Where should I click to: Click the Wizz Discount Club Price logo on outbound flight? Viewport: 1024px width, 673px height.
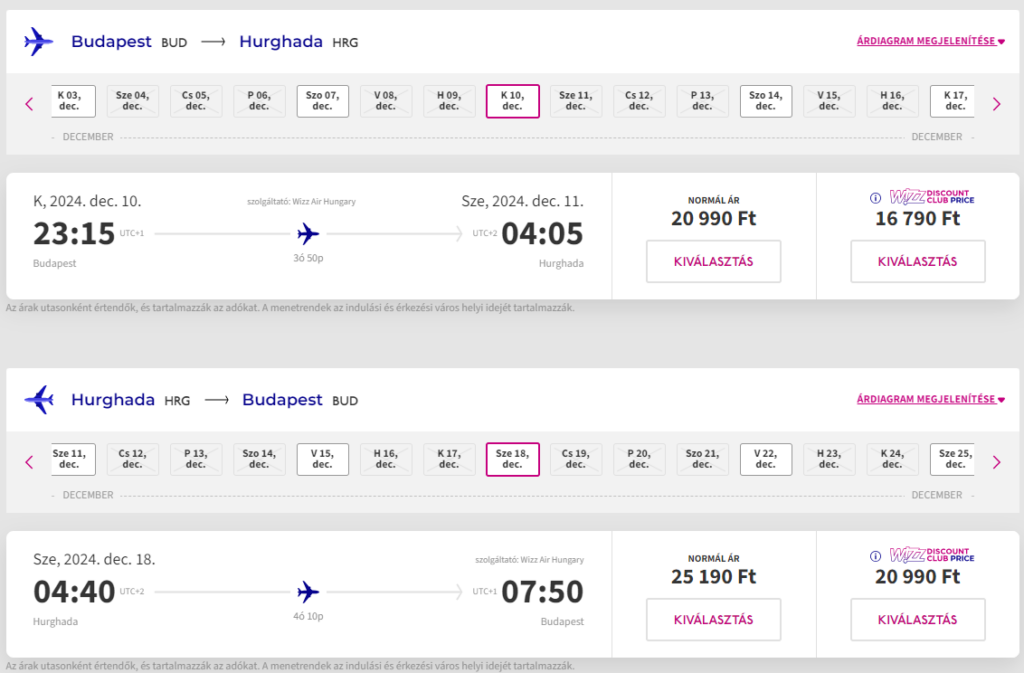point(932,196)
